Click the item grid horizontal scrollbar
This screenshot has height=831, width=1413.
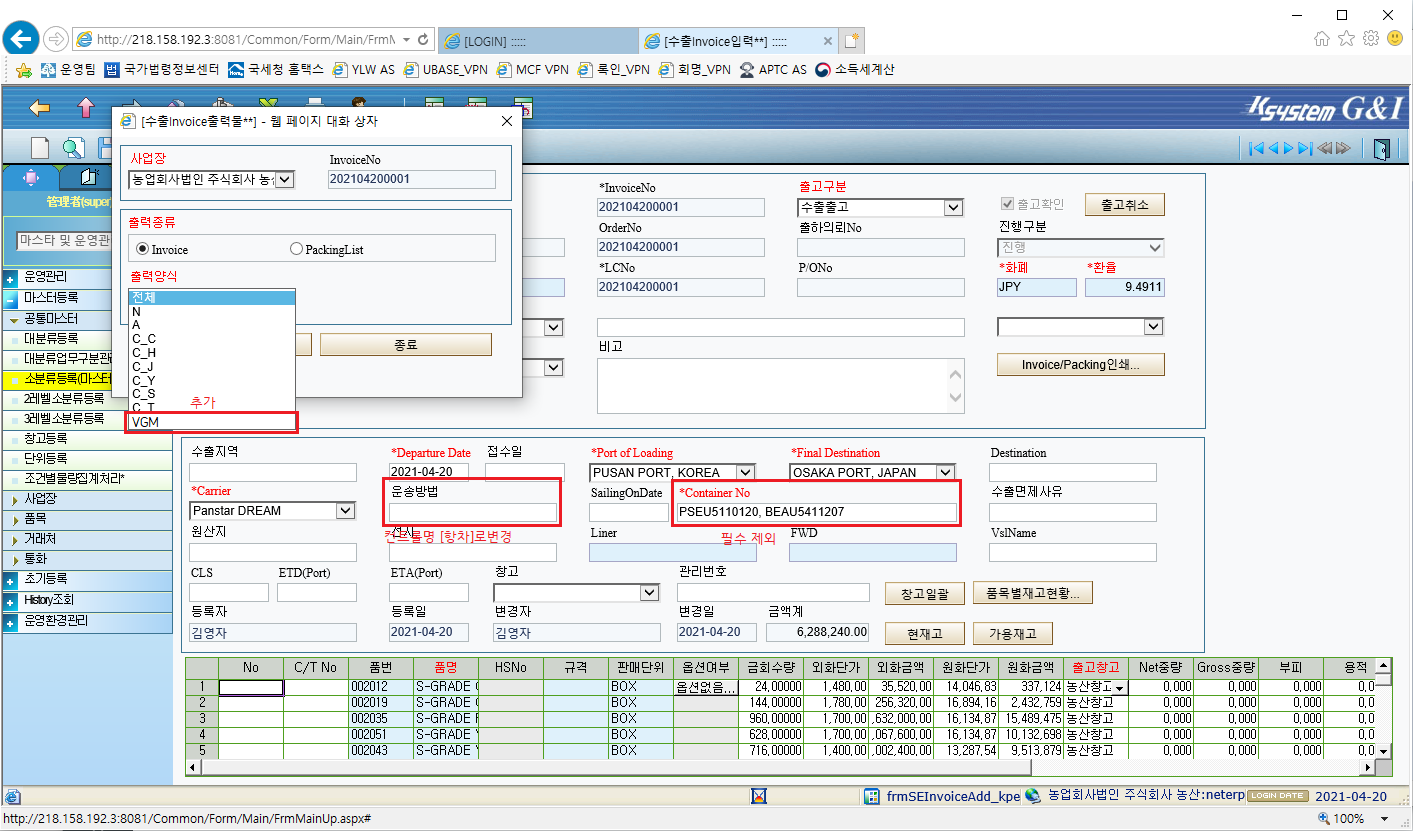coord(782,768)
